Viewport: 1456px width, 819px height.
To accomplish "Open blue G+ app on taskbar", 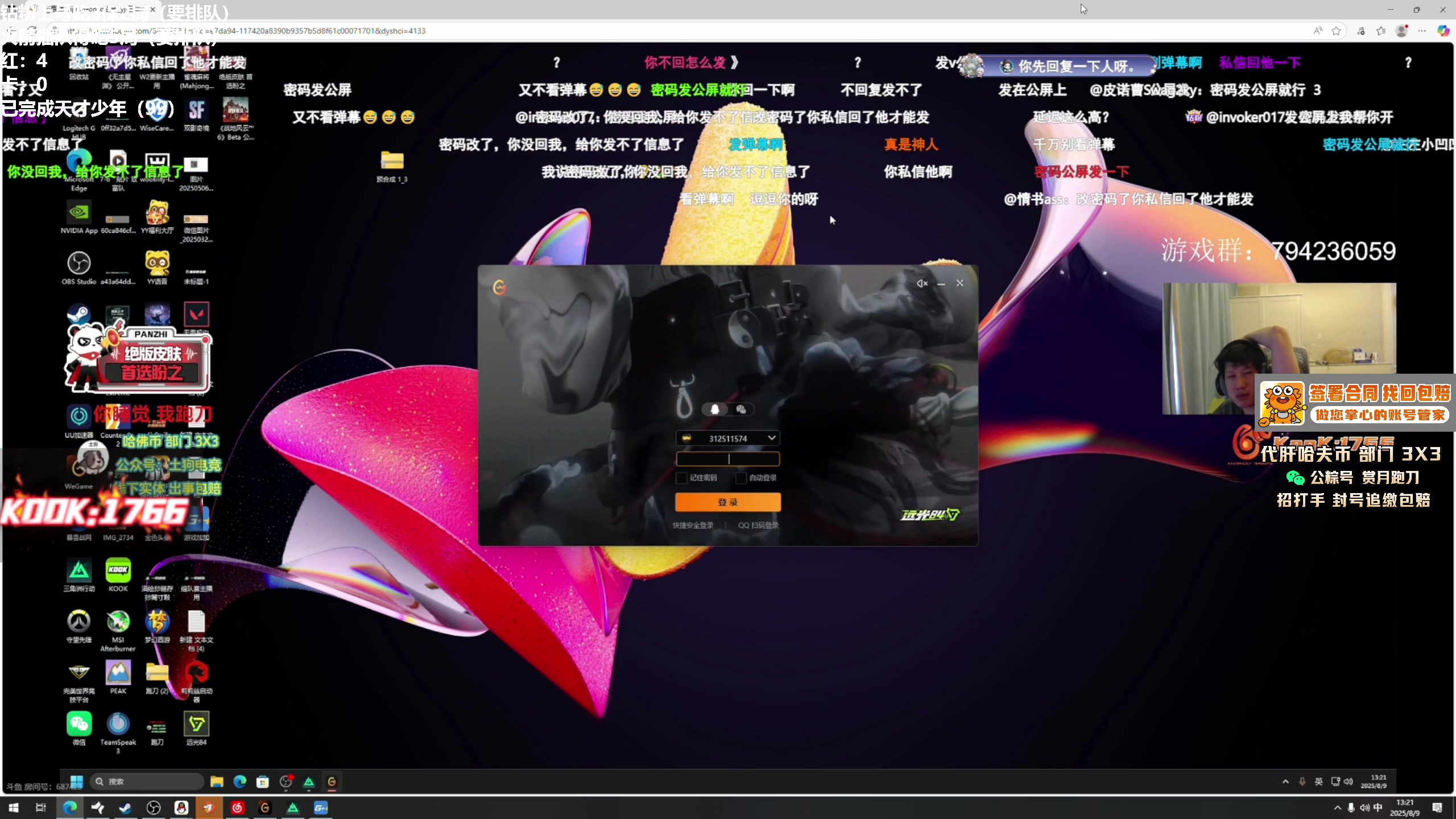I will pyautogui.click(x=321, y=808).
